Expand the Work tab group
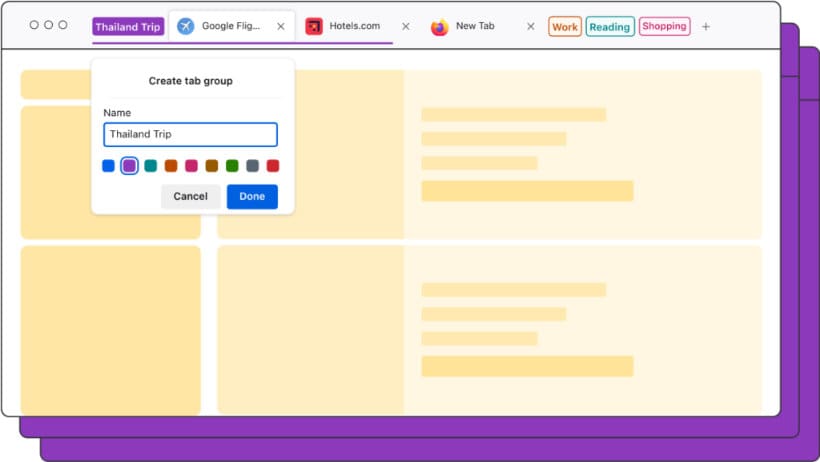The image size is (820, 462). pyautogui.click(x=565, y=27)
